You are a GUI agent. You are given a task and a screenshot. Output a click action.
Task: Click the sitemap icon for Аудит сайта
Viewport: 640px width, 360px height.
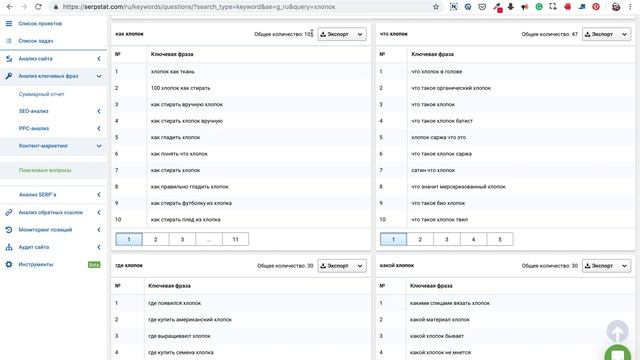coord(9,247)
